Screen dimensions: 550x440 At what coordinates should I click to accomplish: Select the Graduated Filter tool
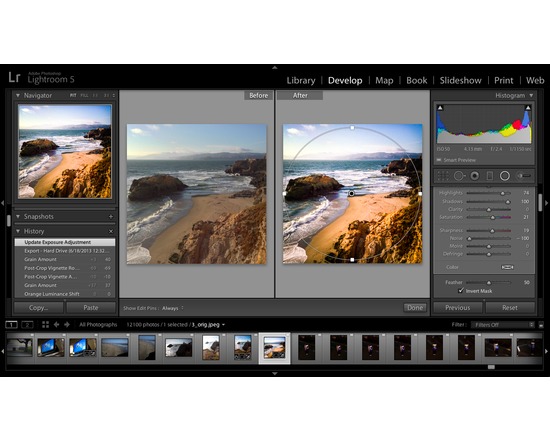coord(490,176)
